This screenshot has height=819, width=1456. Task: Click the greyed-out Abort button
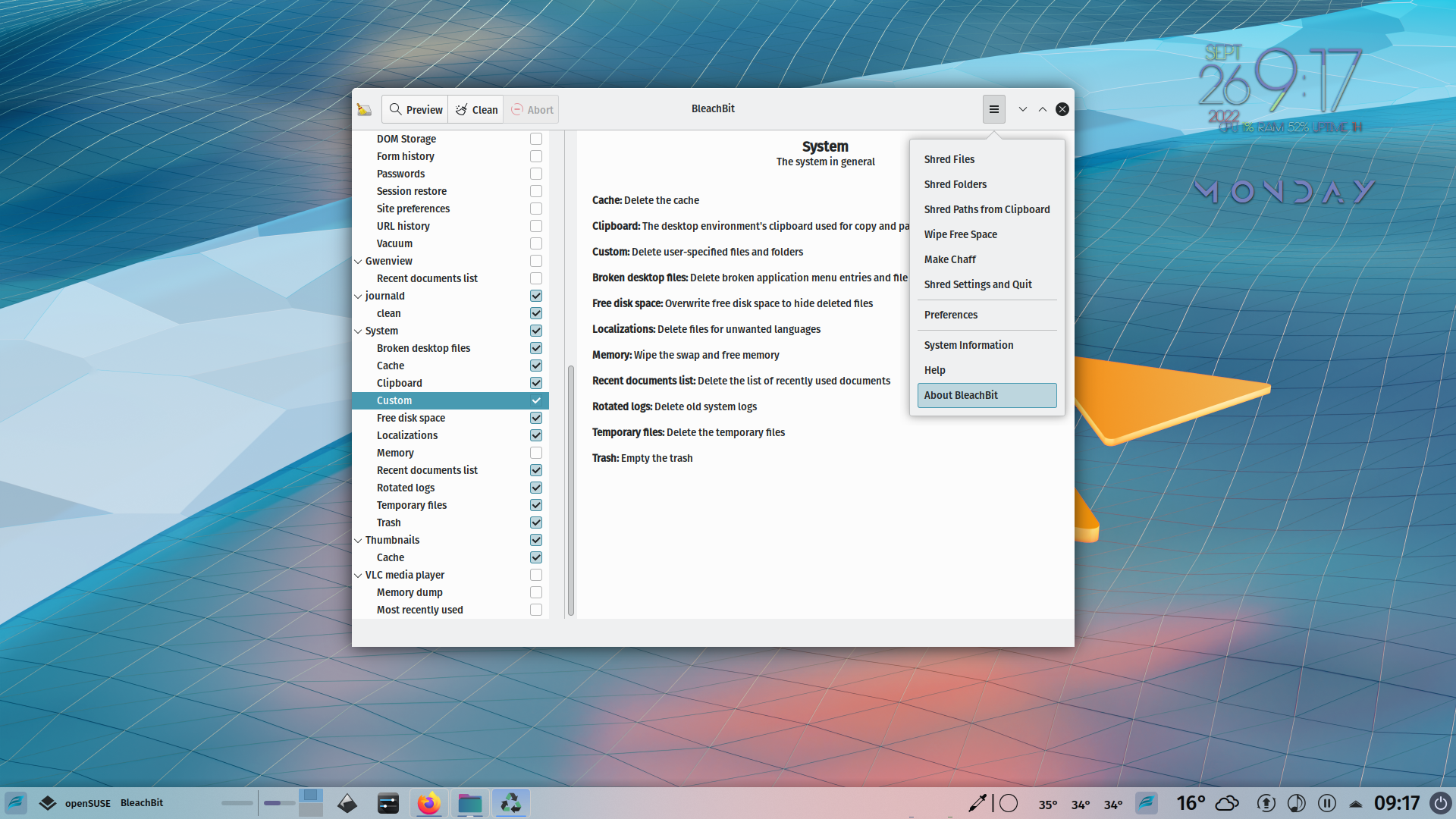[x=532, y=109]
